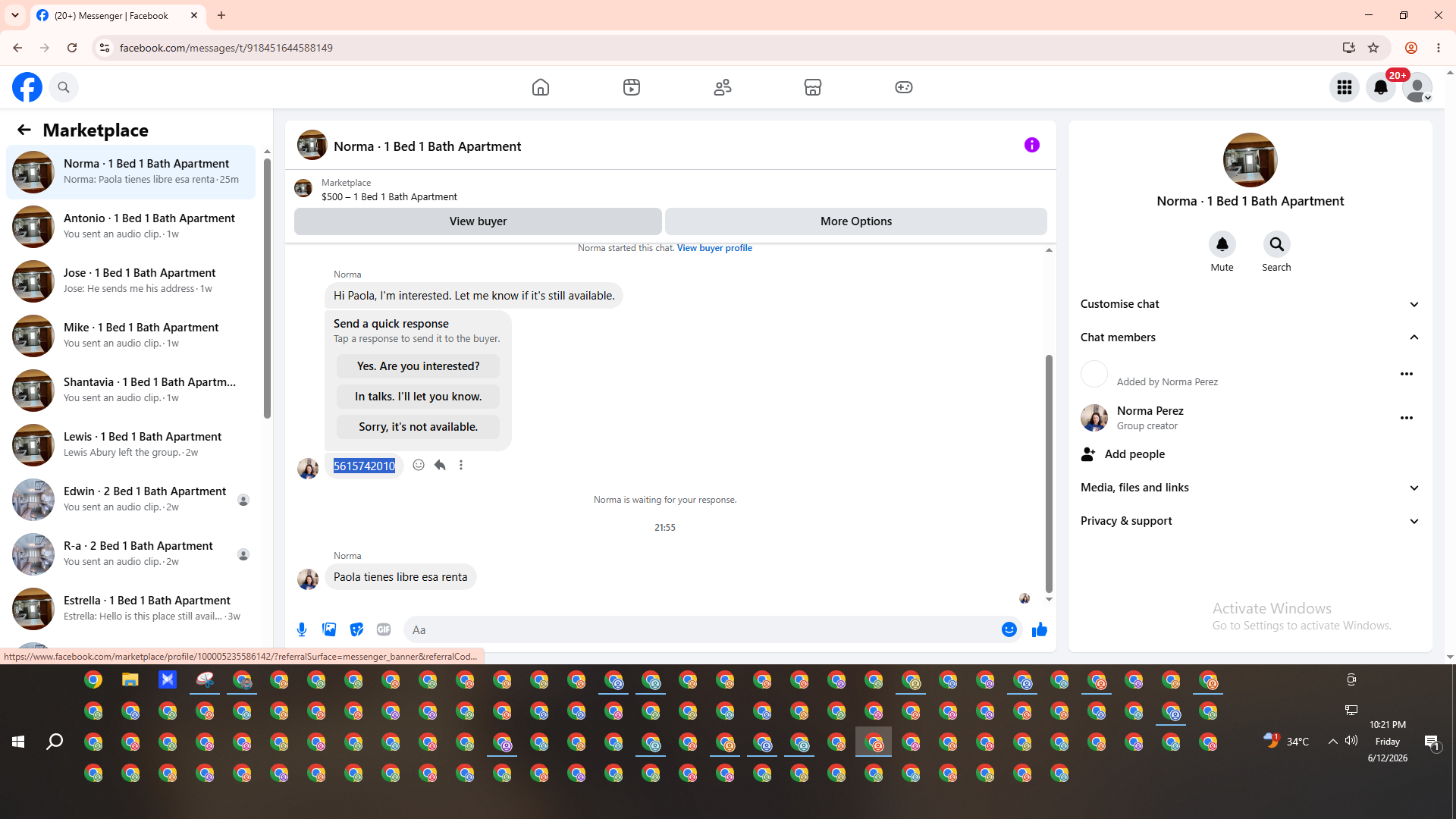Viewport: 1456px width, 819px height.
Task: Attach a photo or file
Action: 329,629
